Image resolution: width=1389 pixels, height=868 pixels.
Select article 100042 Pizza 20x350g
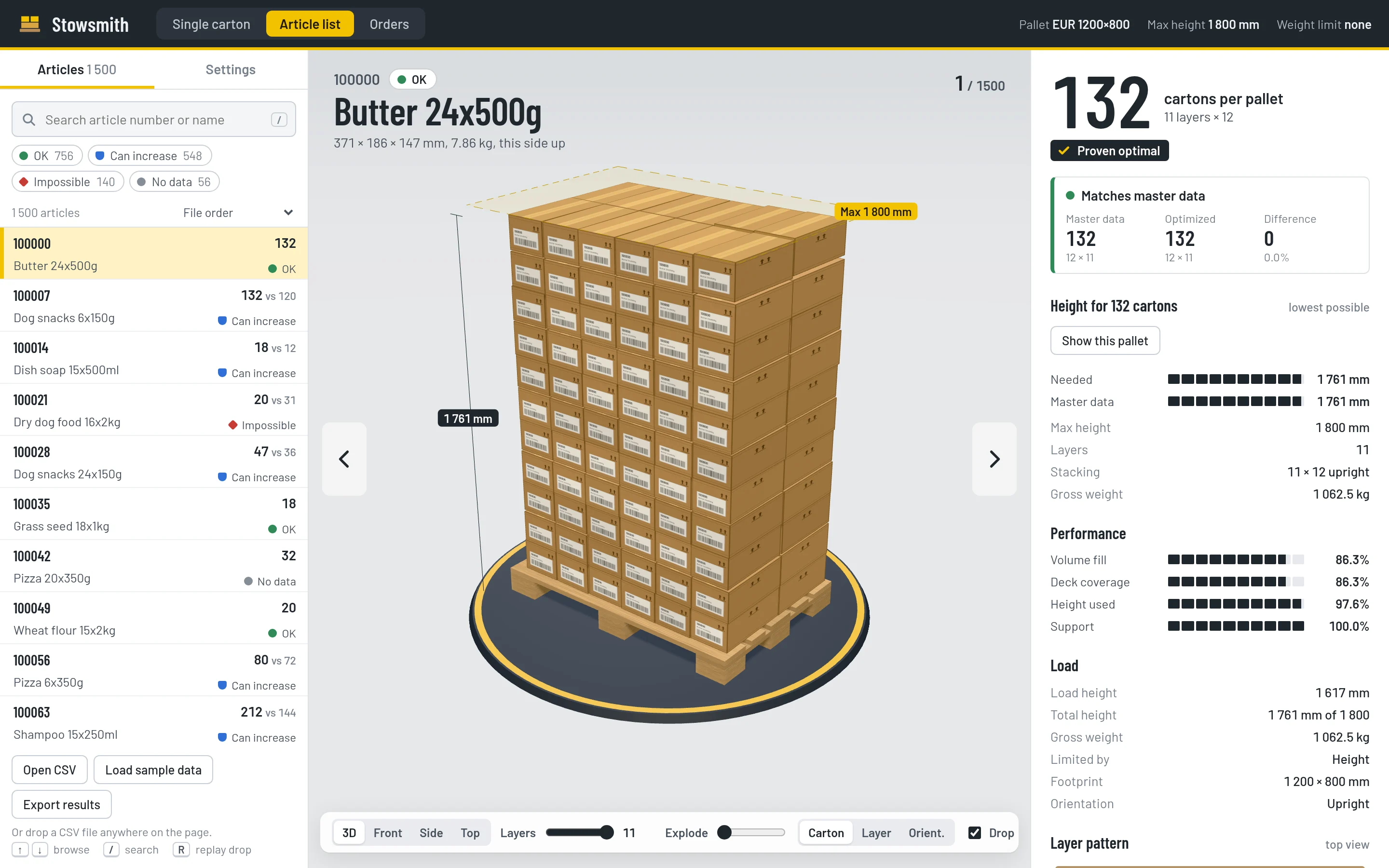(154, 566)
